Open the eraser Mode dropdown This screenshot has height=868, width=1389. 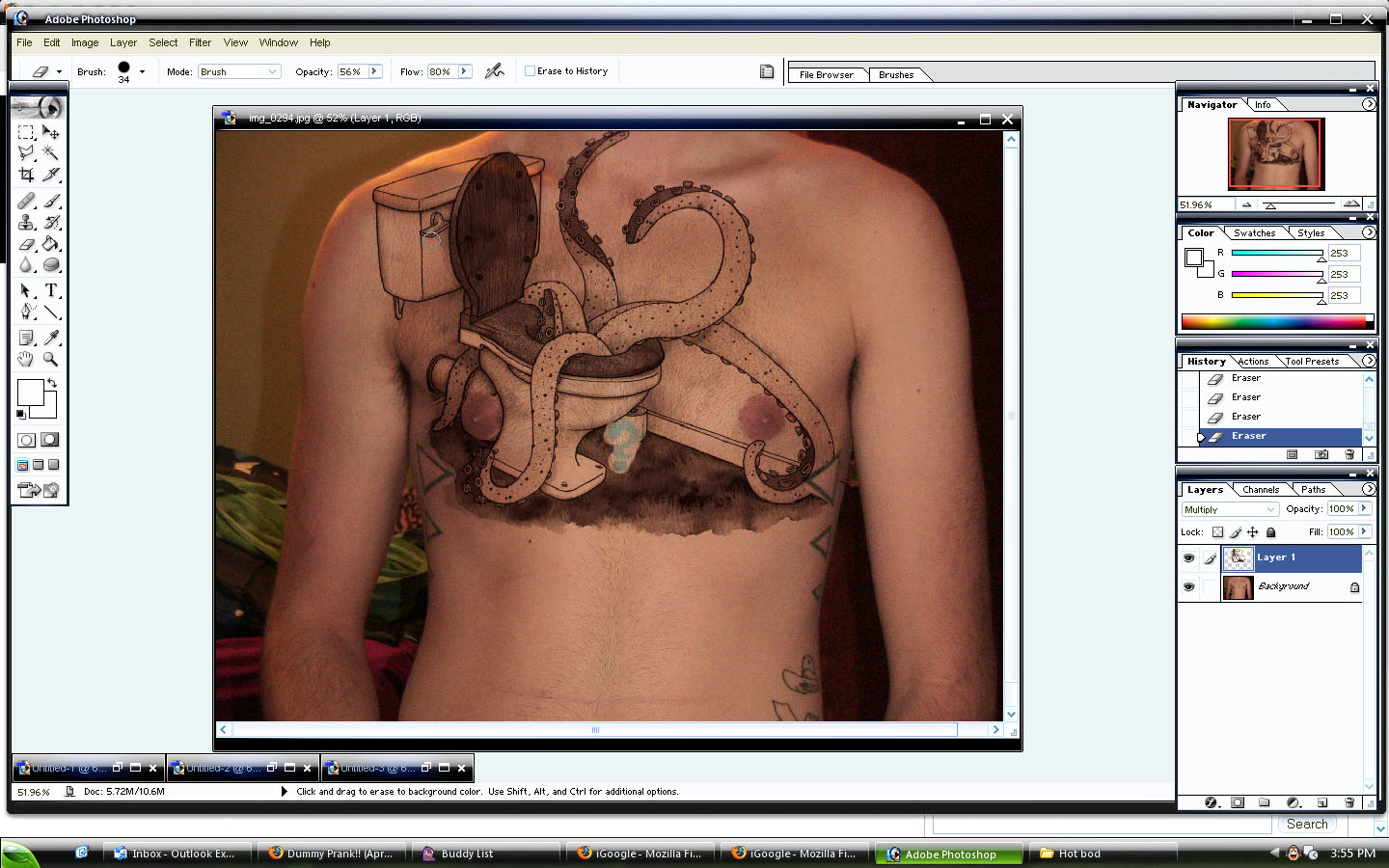point(238,71)
